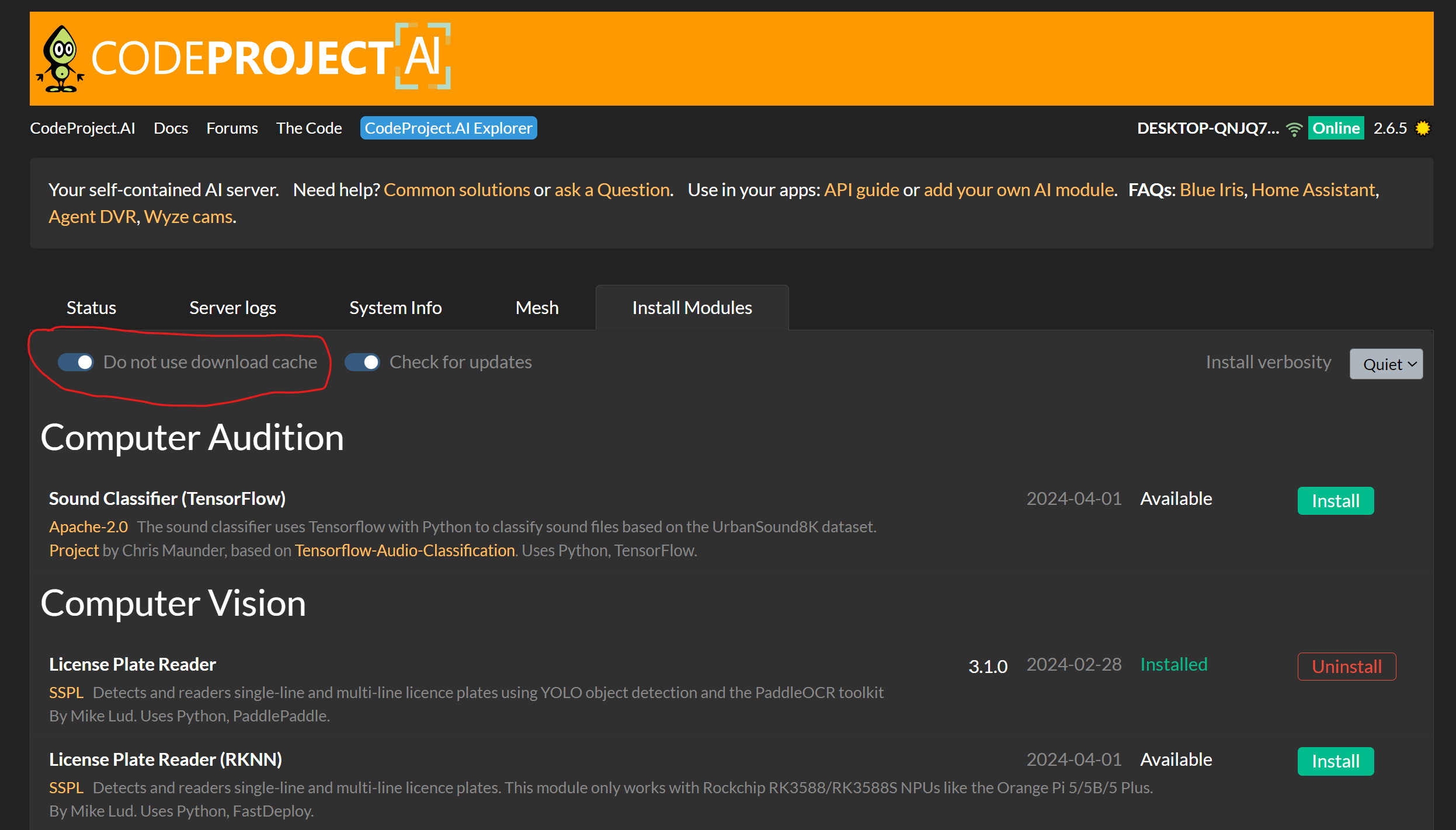
Task: Install License Plate Reader (RKNN) module
Action: click(1336, 761)
